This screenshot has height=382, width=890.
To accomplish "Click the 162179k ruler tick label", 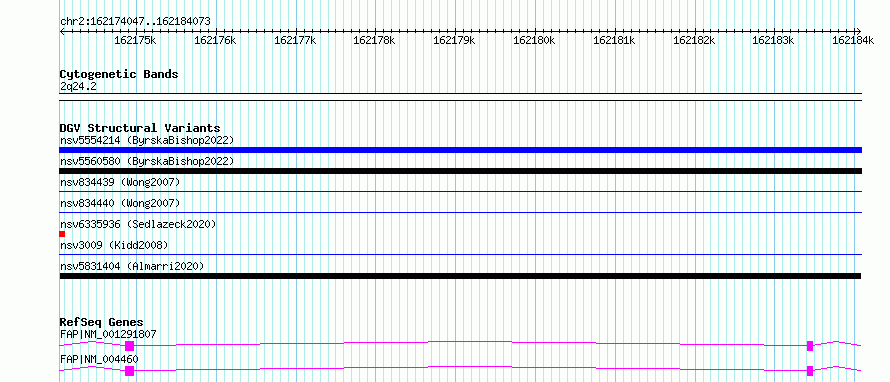I will pyautogui.click(x=454, y=40).
